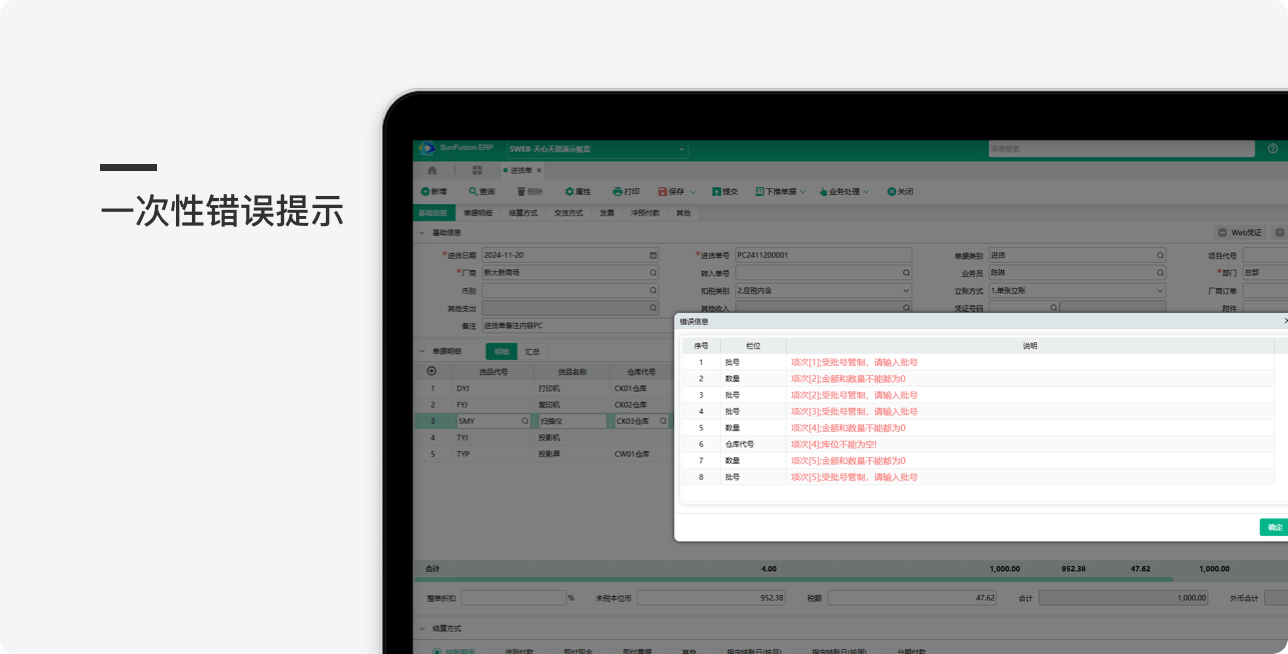Click the Web凭证 button
Image resolution: width=1288 pixels, height=654 pixels.
pos(1239,232)
